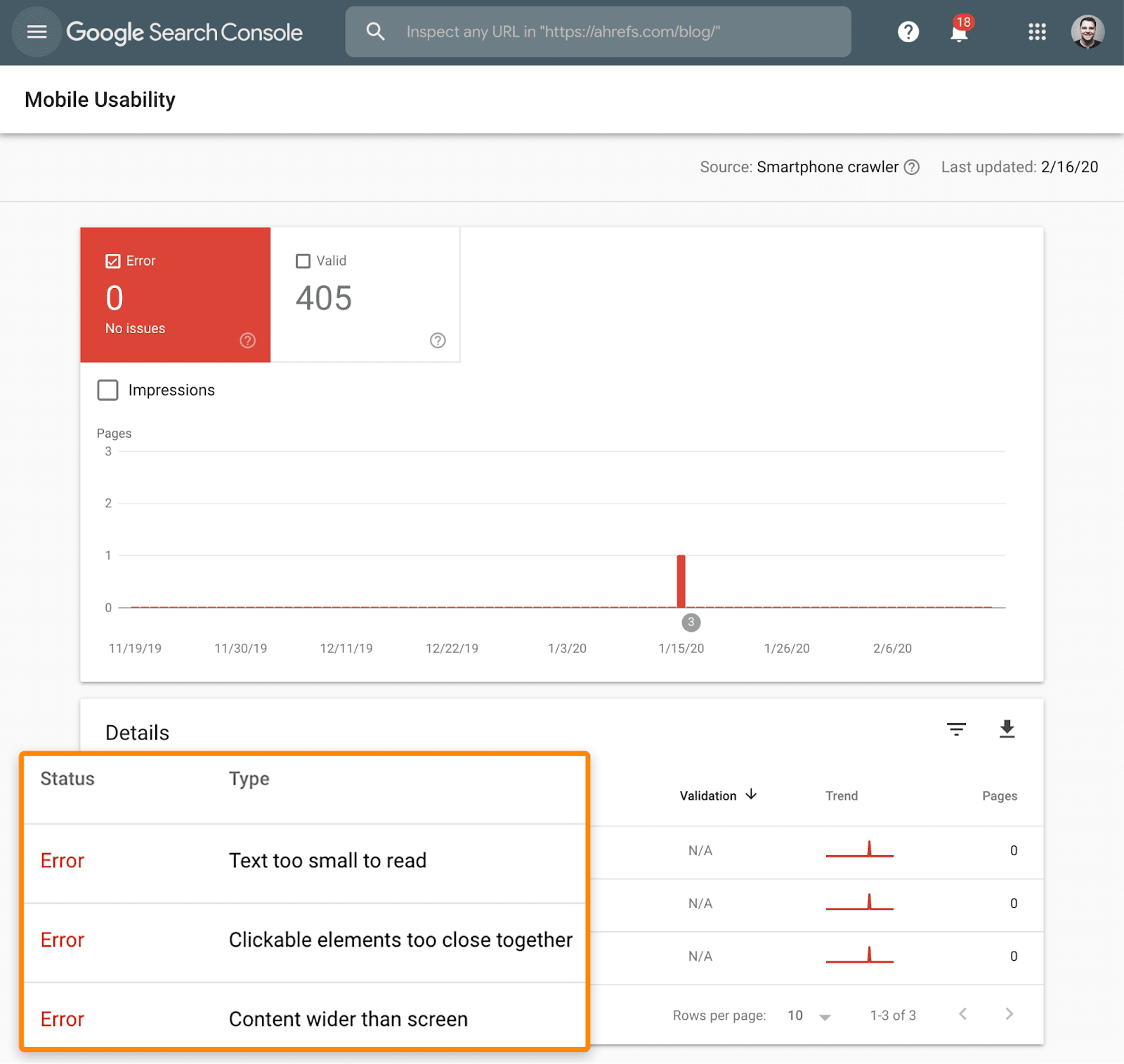
Task: Open the 'Text too small to read' row
Action: pyautogui.click(x=327, y=861)
